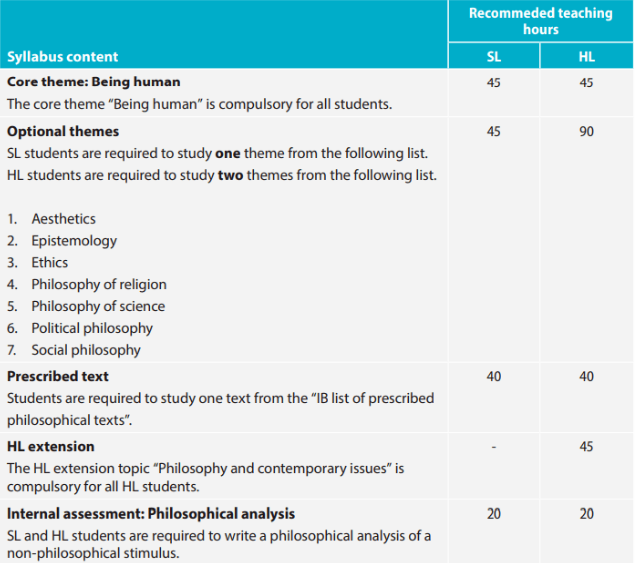The width and height of the screenshot is (636, 563).
Task: Click the 'Syllabus content' column header
Action: pos(62,56)
